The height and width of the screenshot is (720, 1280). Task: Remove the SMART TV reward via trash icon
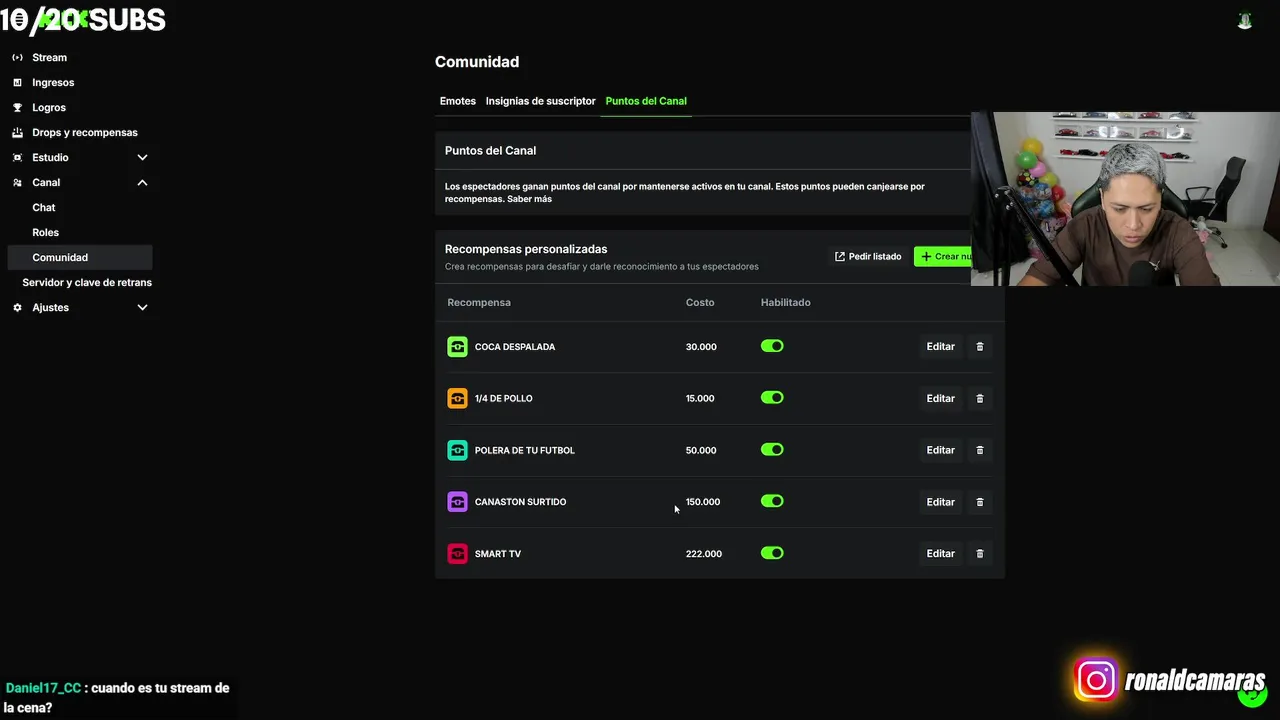click(980, 554)
